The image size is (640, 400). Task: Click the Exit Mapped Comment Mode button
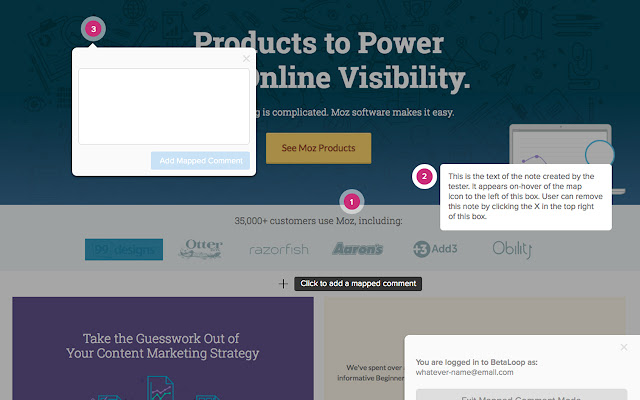coord(521,395)
